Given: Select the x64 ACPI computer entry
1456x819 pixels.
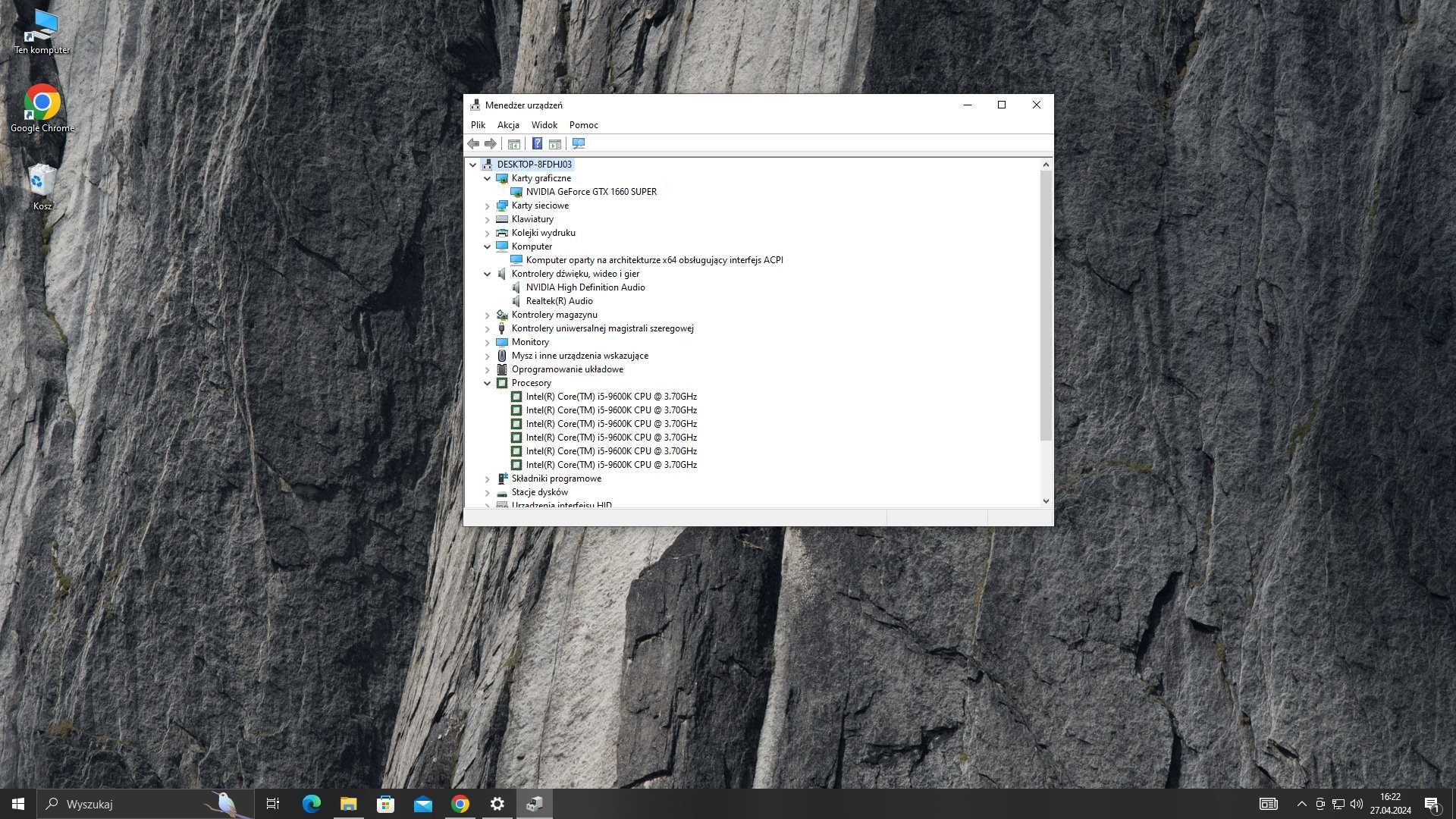Looking at the screenshot, I should point(654,260).
